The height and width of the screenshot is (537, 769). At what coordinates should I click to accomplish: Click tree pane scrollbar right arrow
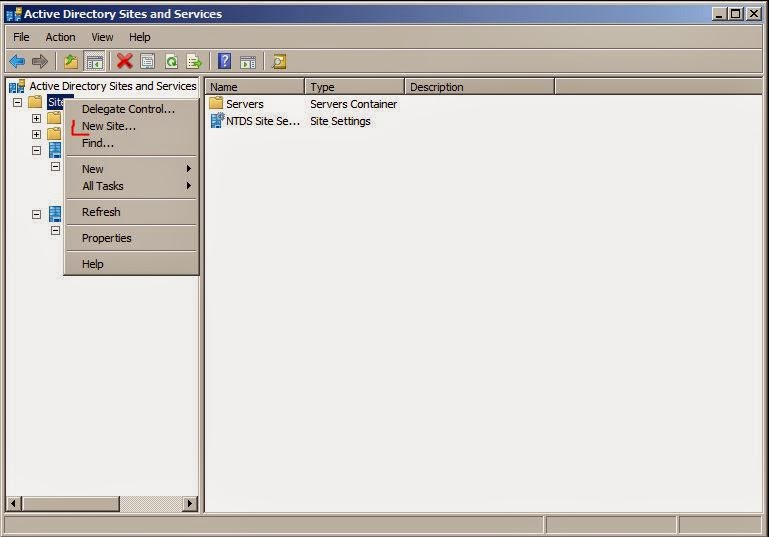[x=190, y=503]
